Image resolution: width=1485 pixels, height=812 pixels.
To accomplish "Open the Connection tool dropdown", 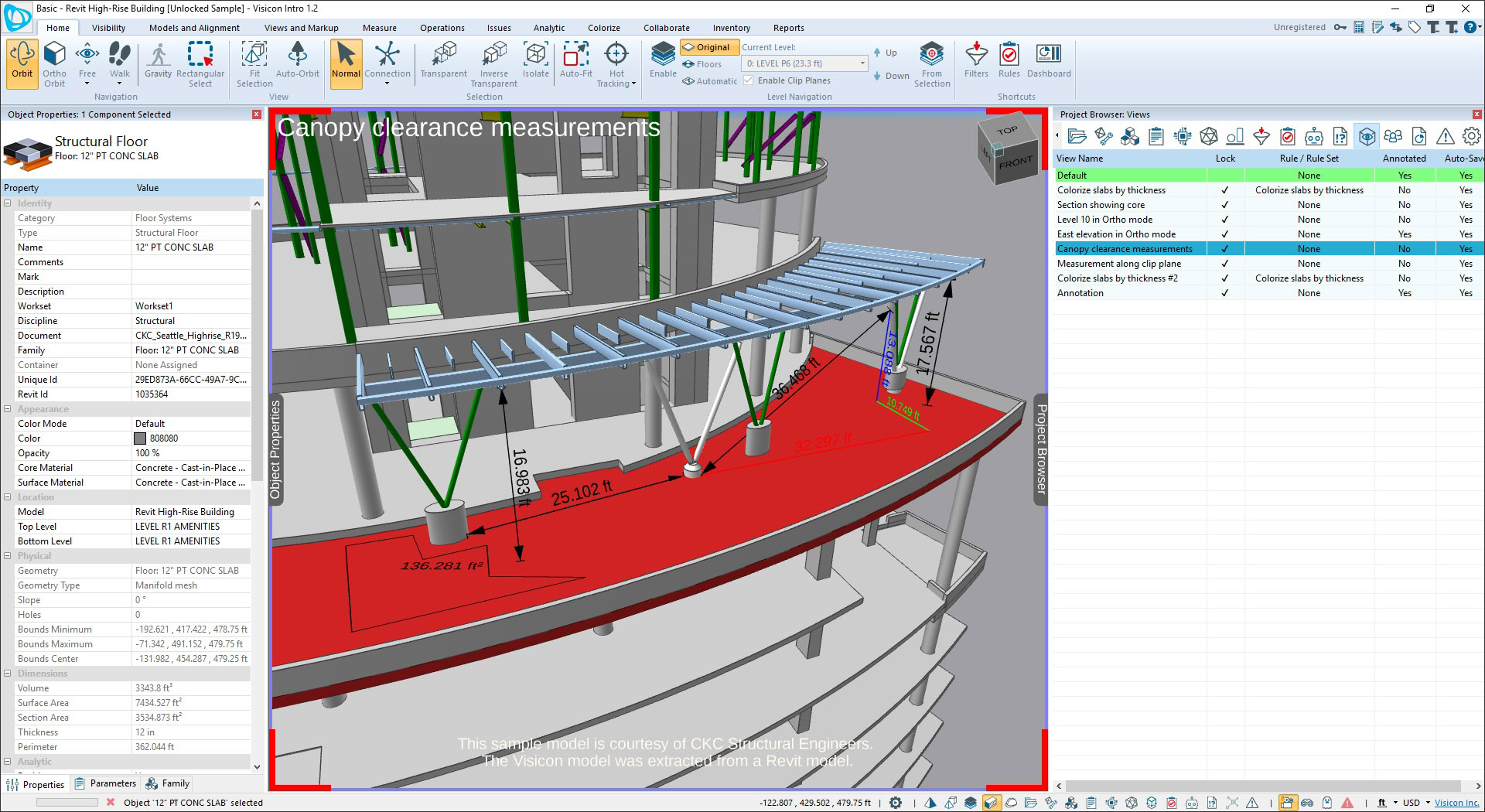I will 387,84.
